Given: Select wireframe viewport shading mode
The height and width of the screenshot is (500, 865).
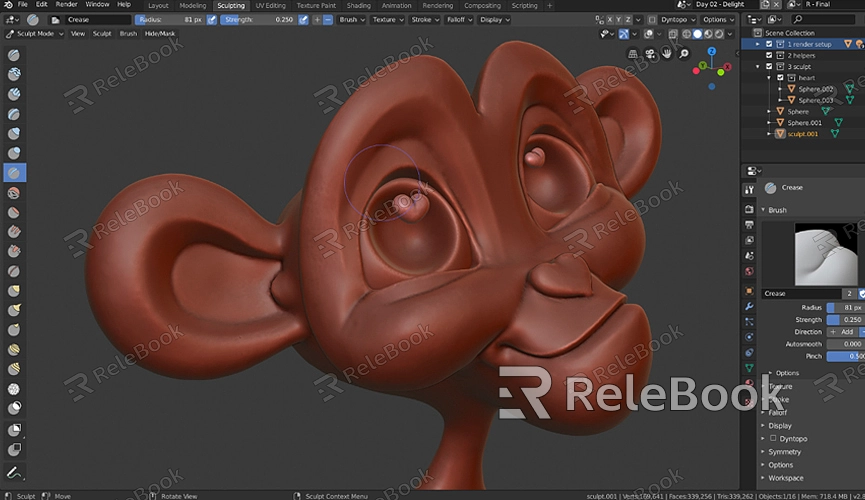Looking at the screenshot, I should 687,34.
